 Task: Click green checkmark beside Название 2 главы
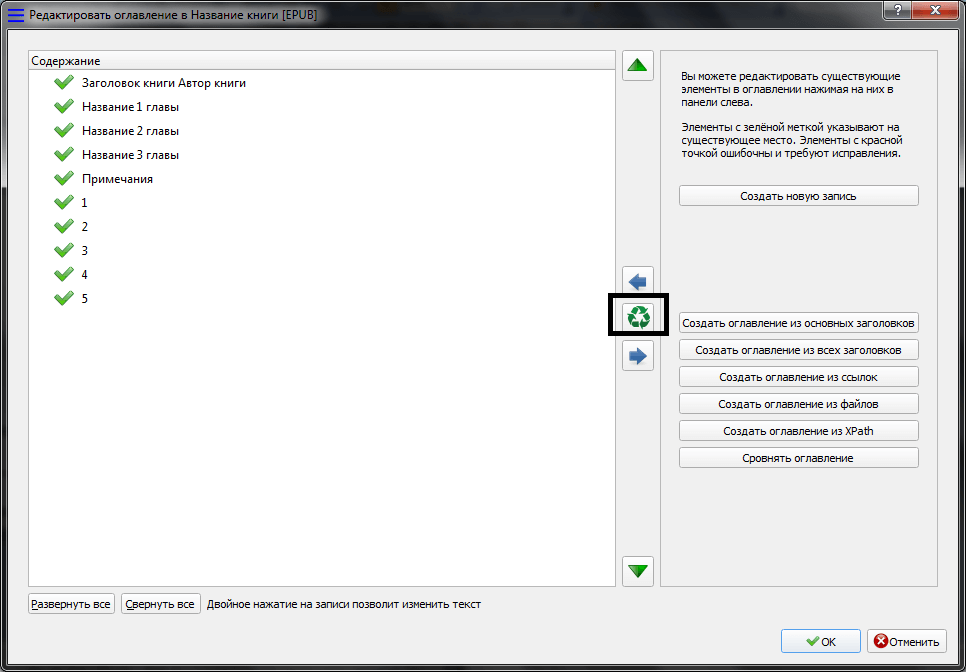pyautogui.click(x=63, y=131)
